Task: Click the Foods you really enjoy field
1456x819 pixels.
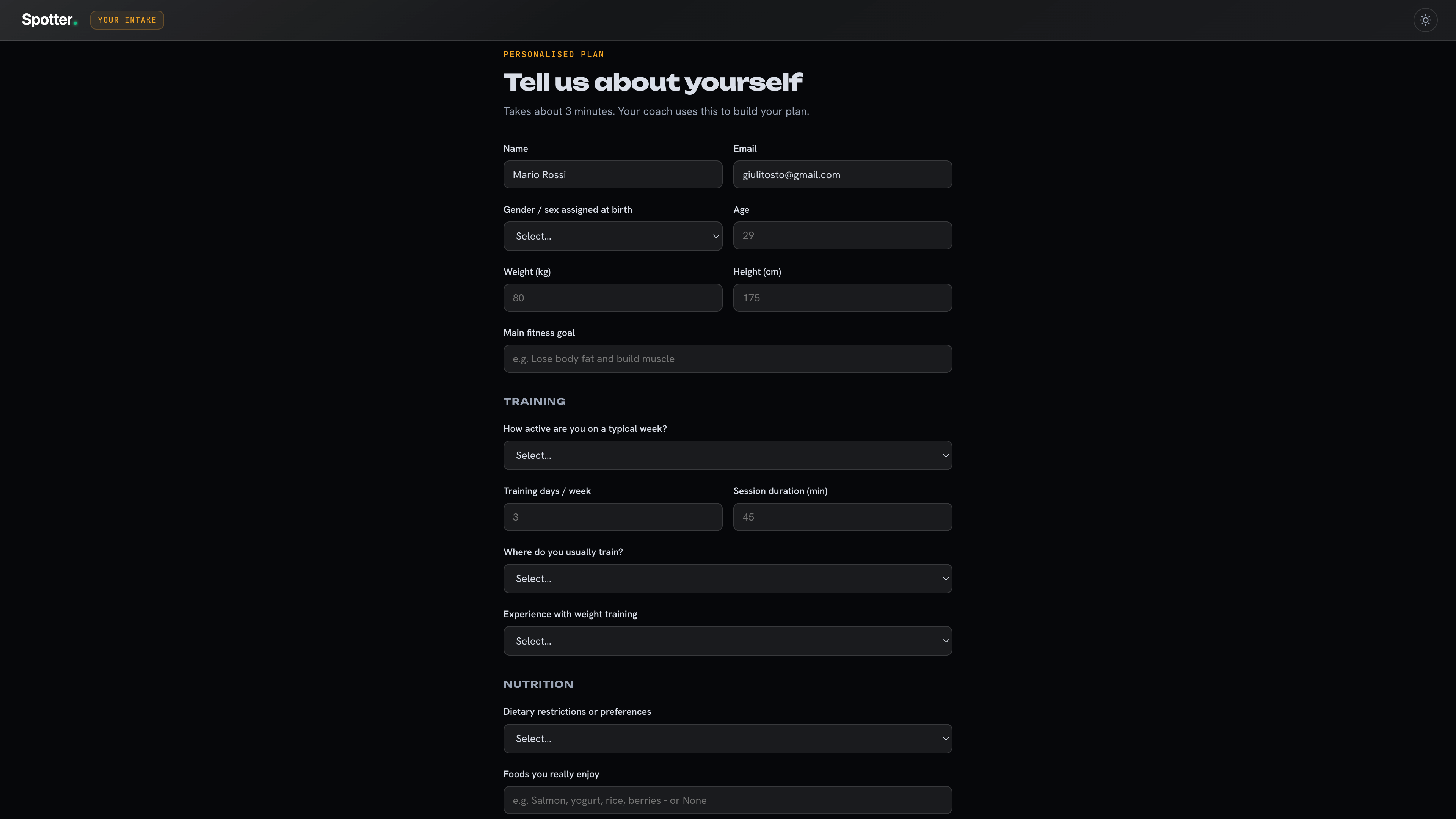Action: tap(728, 800)
